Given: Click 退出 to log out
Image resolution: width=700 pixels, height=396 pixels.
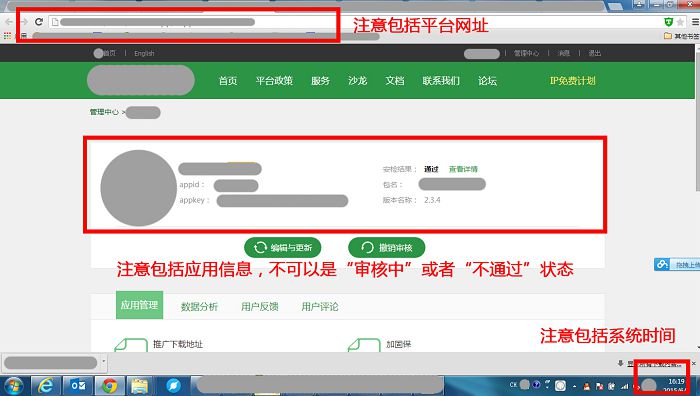Looking at the screenshot, I should [x=594, y=53].
